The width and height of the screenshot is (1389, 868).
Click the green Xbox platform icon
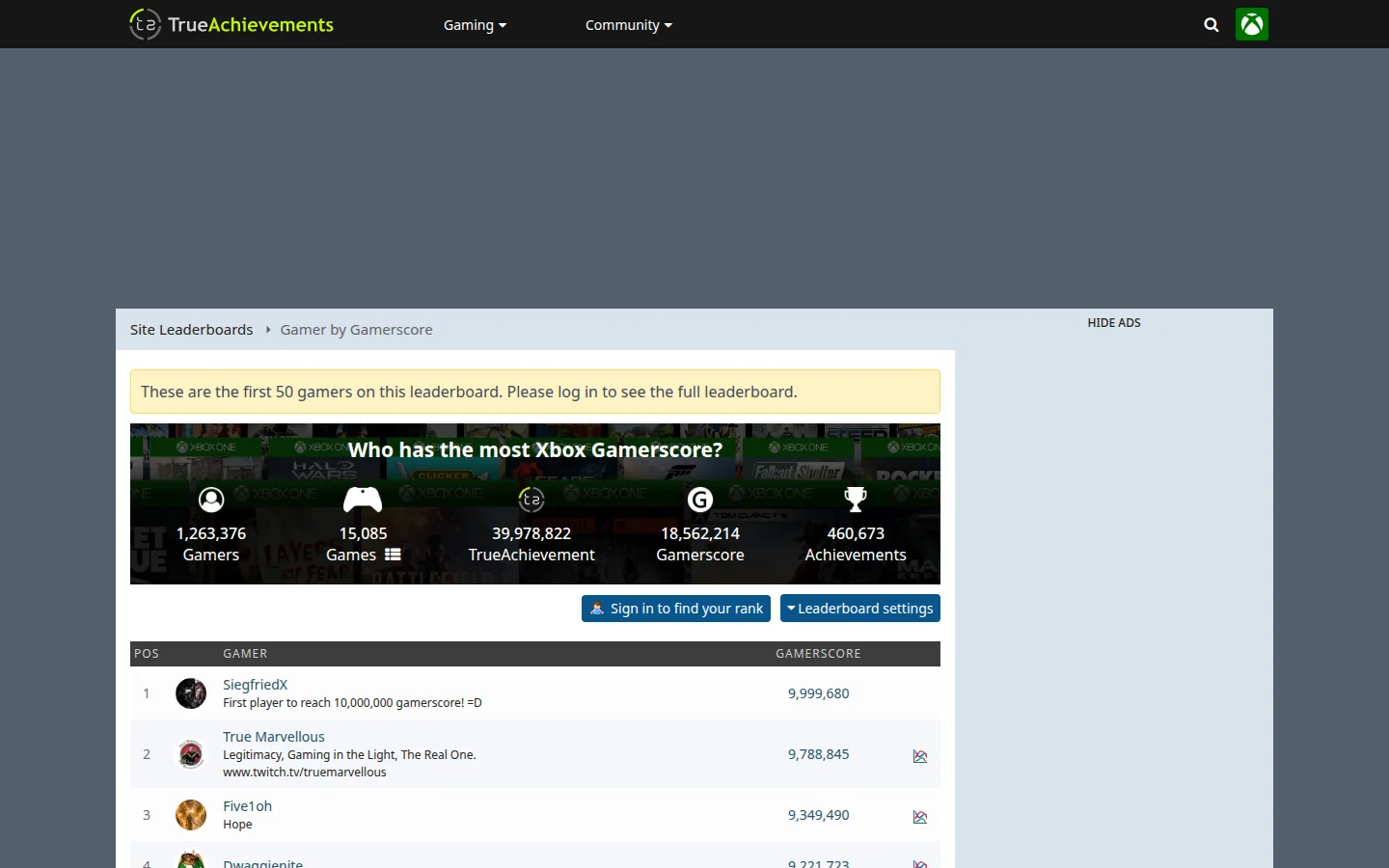click(1252, 24)
